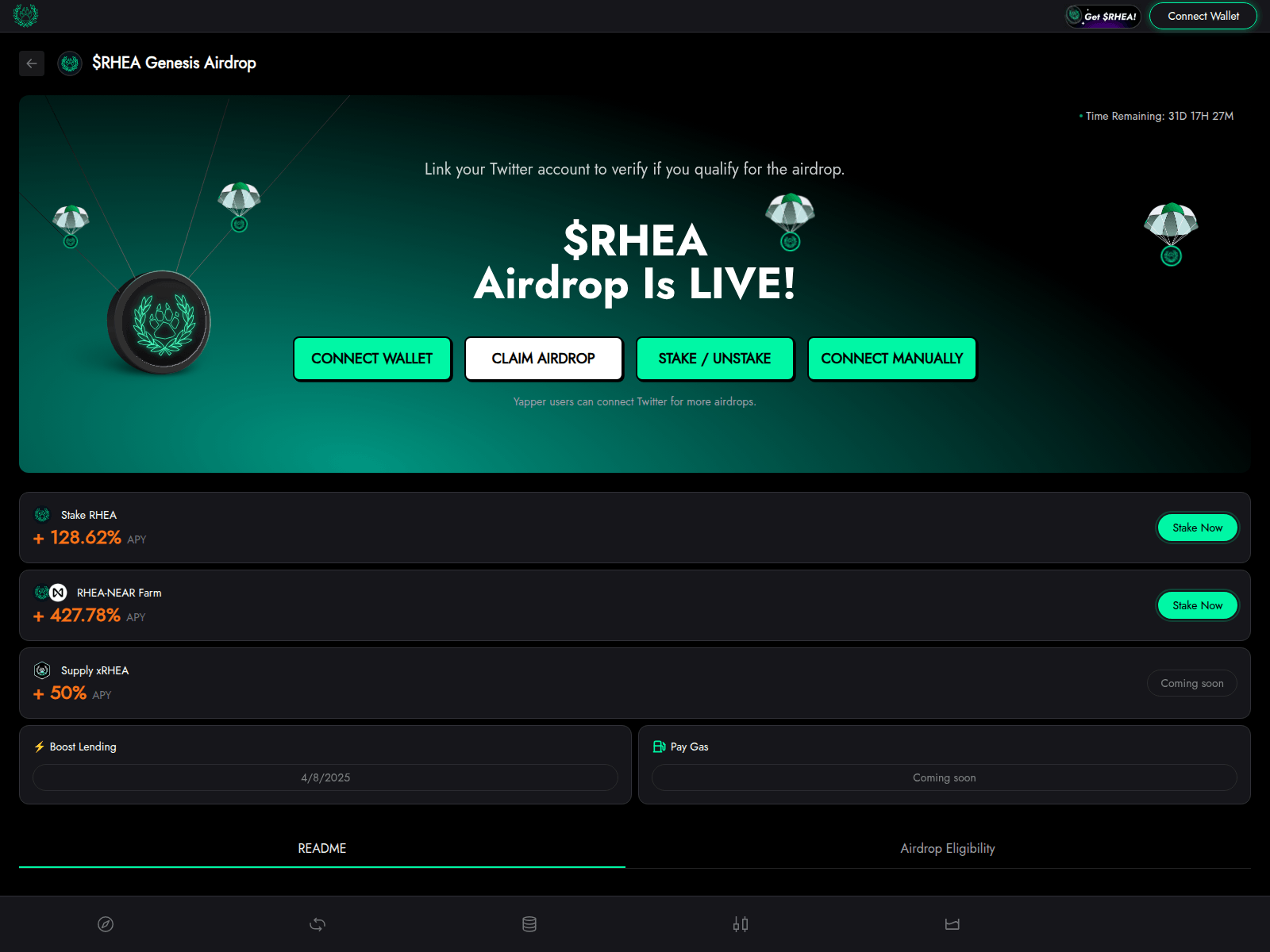Click CONNECT MANUALLY
Image resolution: width=1270 pixels, height=952 pixels.
(892, 359)
